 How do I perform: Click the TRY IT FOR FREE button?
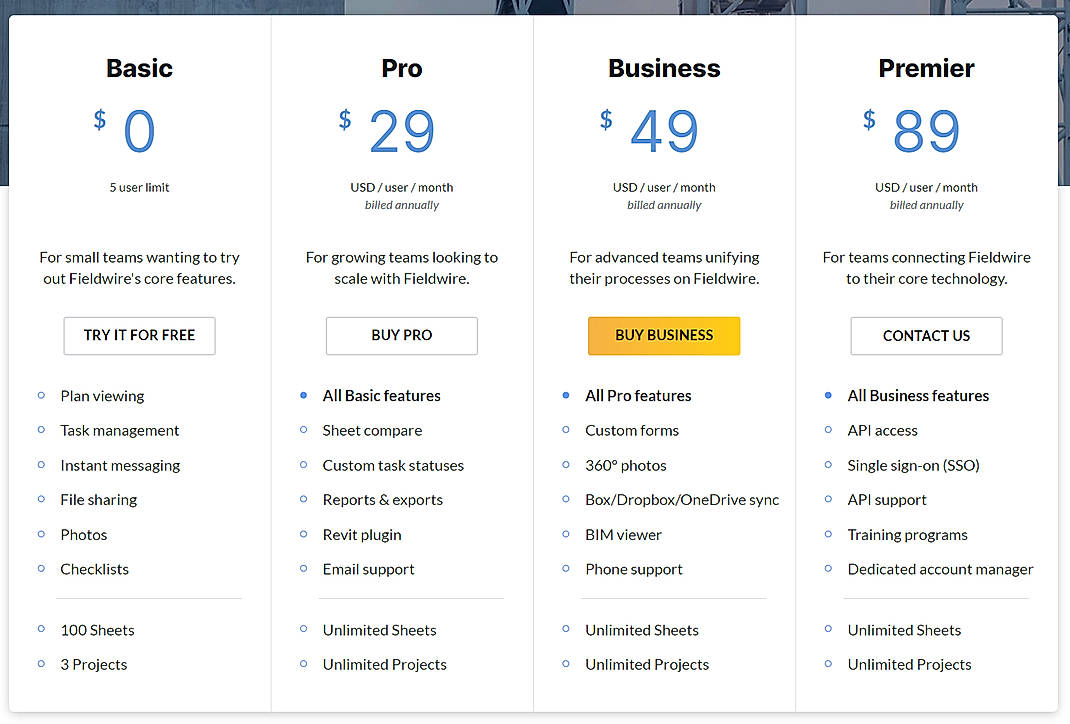tap(139, 336)
